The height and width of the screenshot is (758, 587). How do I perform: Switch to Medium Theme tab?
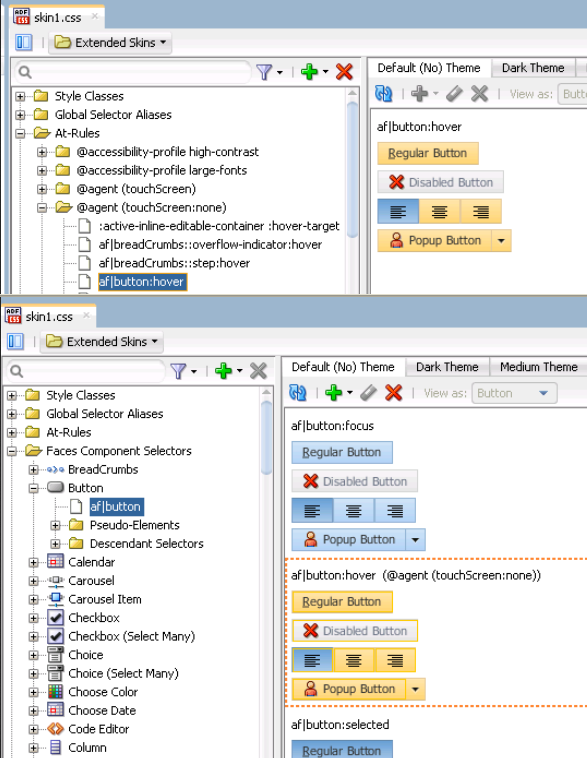(538, 367)
